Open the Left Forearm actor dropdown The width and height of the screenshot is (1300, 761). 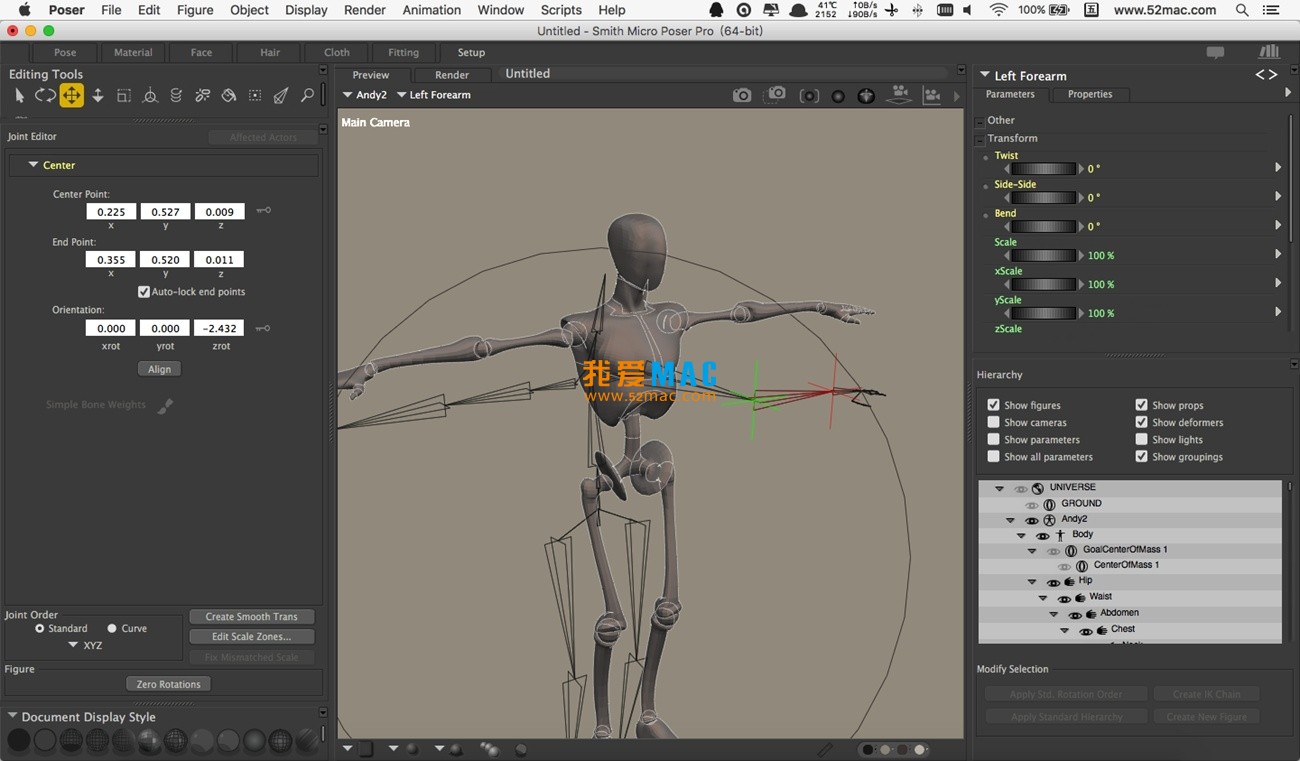click(x=434, y=95)
